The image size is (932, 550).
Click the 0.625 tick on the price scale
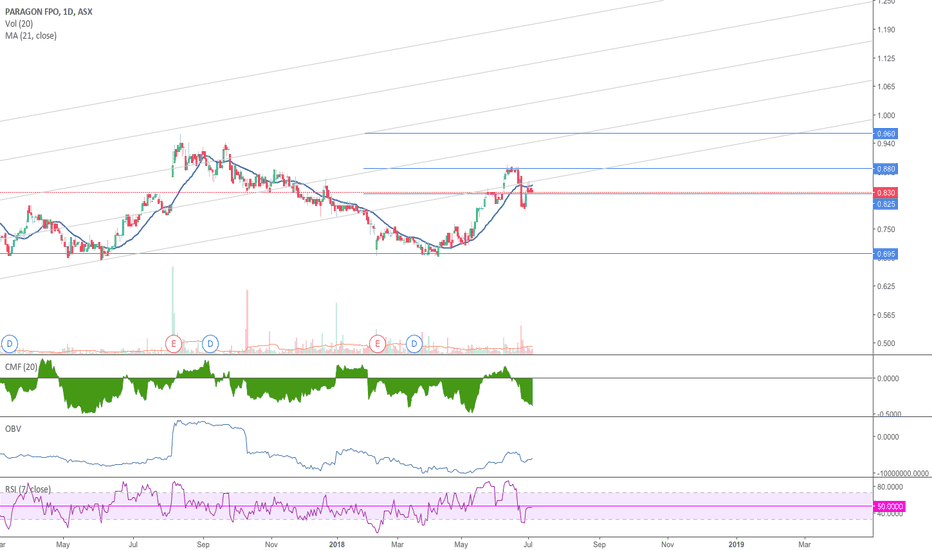[886, 286]
